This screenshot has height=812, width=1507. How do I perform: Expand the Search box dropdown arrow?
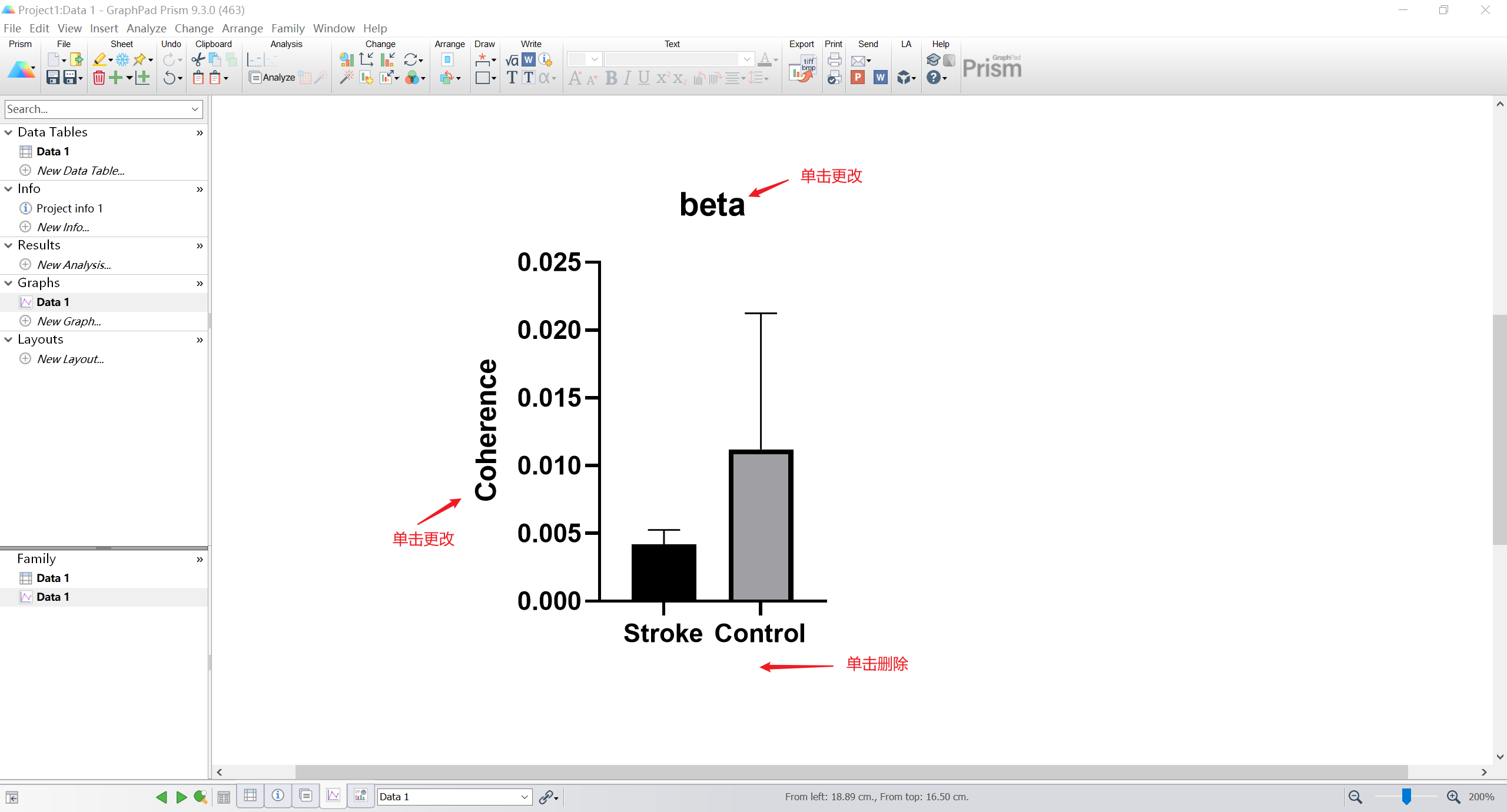[195, 109]
